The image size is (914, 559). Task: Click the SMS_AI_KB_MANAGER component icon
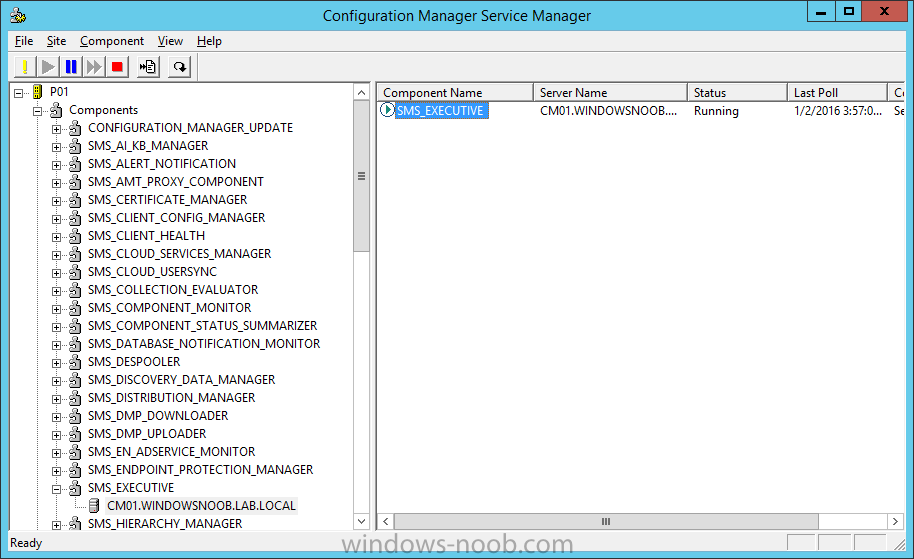point(75,145)
